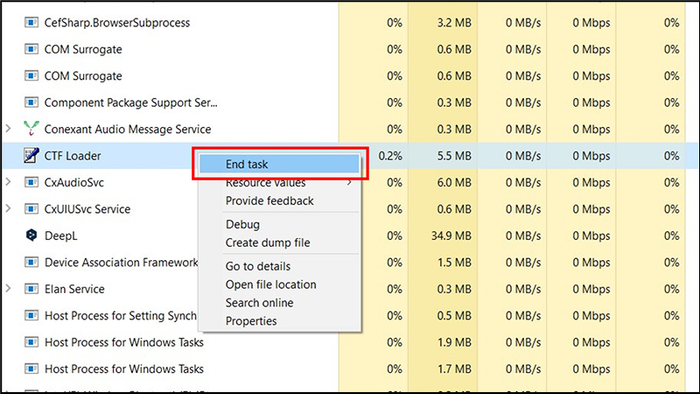
Task: Expand the CxUIUSvc Service group
Action: click(x=8, y=209)
